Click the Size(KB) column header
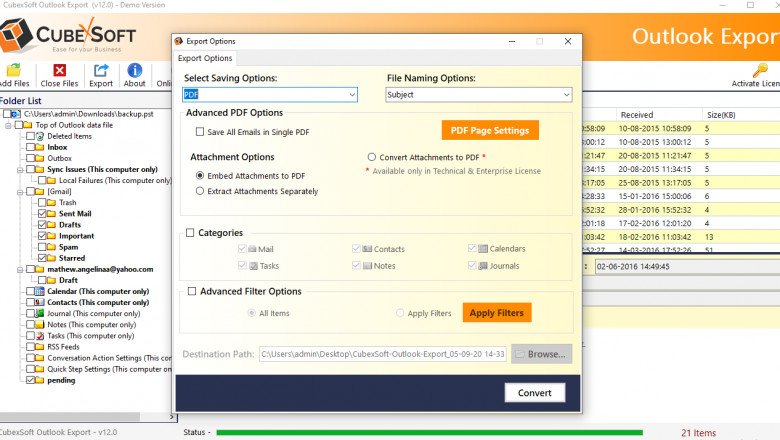This screenshot has width=780, height=440. 741,115
